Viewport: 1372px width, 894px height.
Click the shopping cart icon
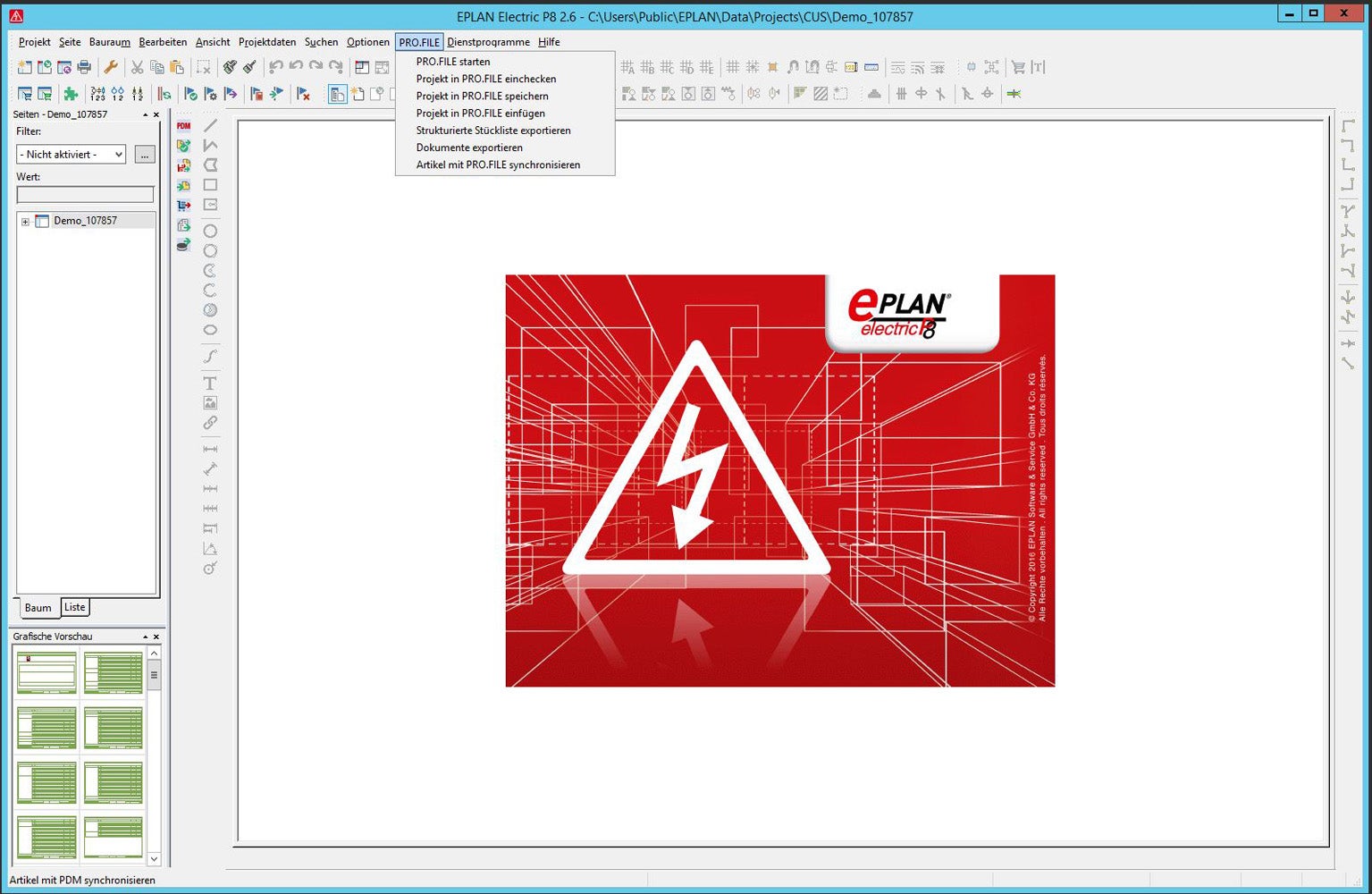[x=1017, y=67]
